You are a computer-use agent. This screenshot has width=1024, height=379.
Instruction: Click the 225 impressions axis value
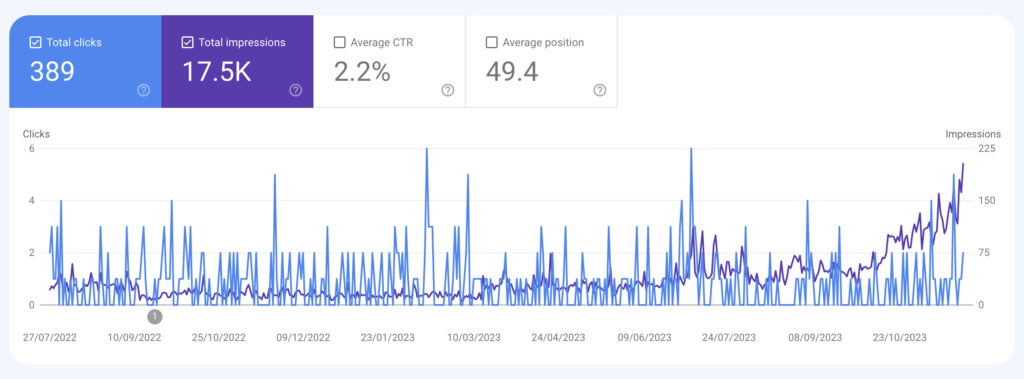[986, 148]
